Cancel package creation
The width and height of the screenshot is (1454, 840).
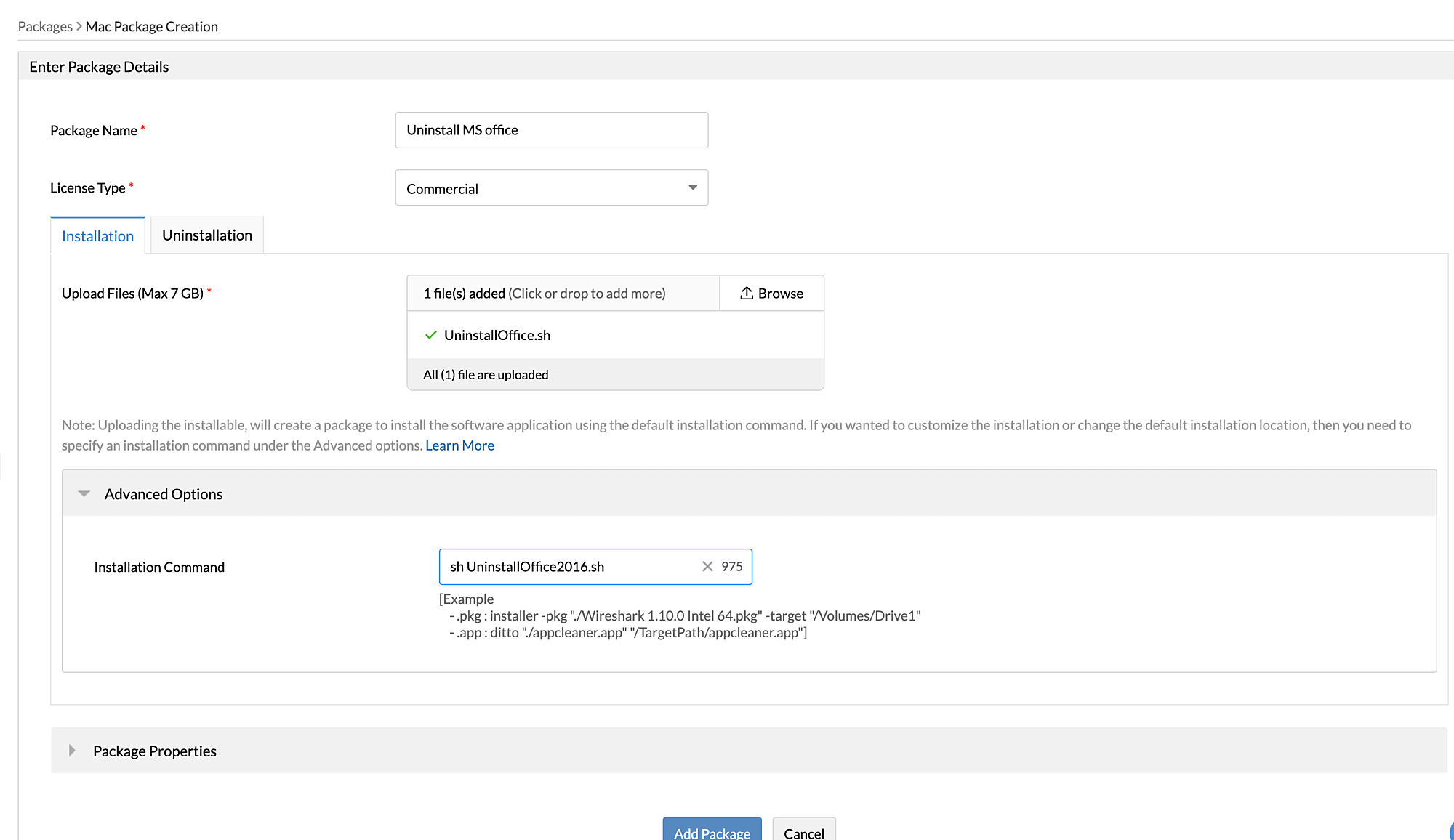803,832
